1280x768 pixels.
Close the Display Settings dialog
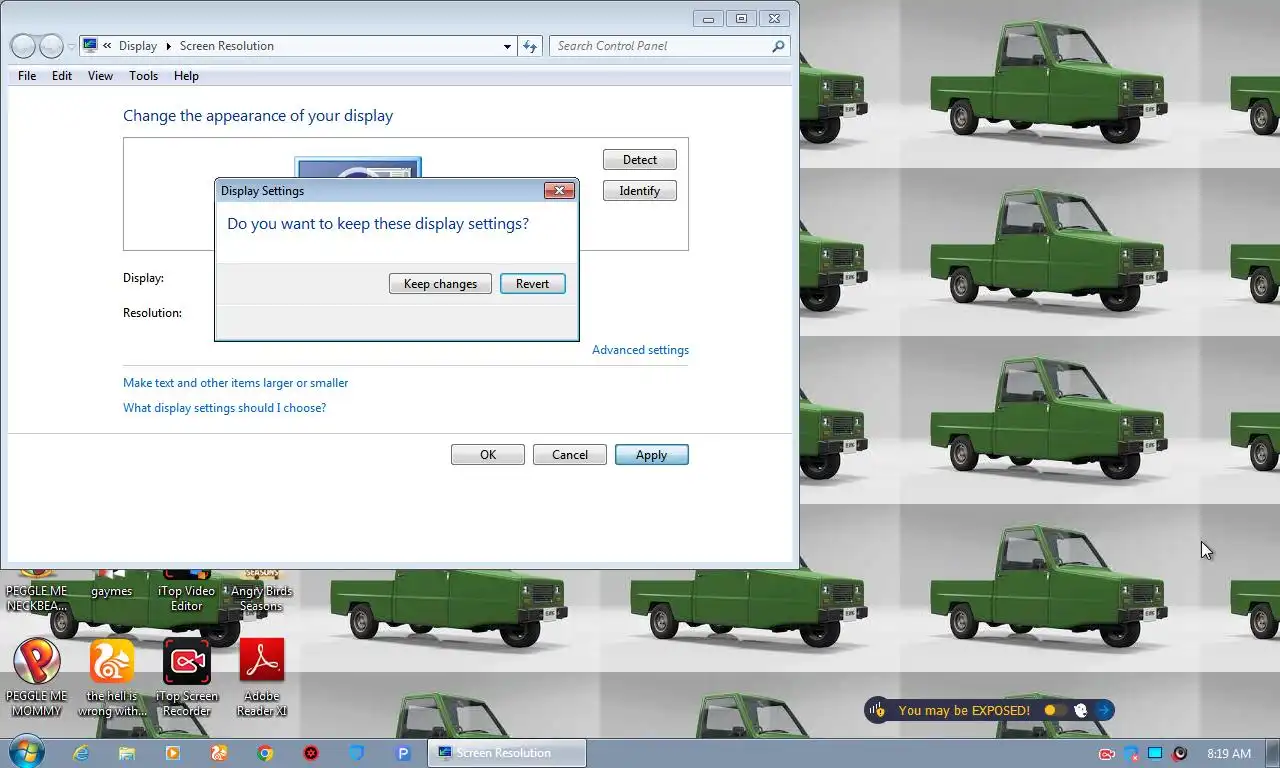[x=559, y=190]
